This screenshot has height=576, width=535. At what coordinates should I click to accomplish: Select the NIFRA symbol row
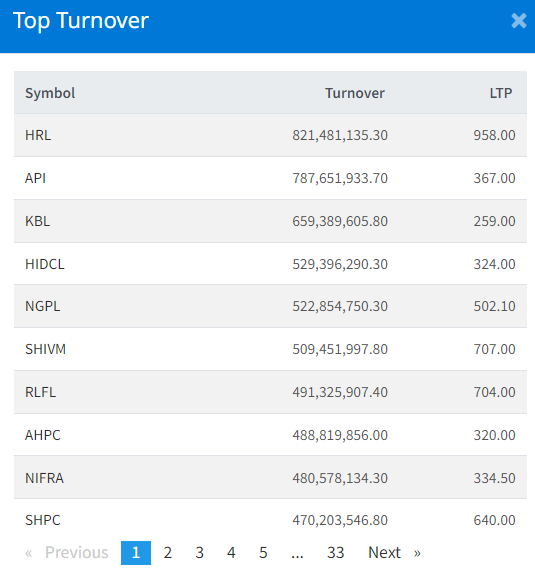[x=270, y=478]
